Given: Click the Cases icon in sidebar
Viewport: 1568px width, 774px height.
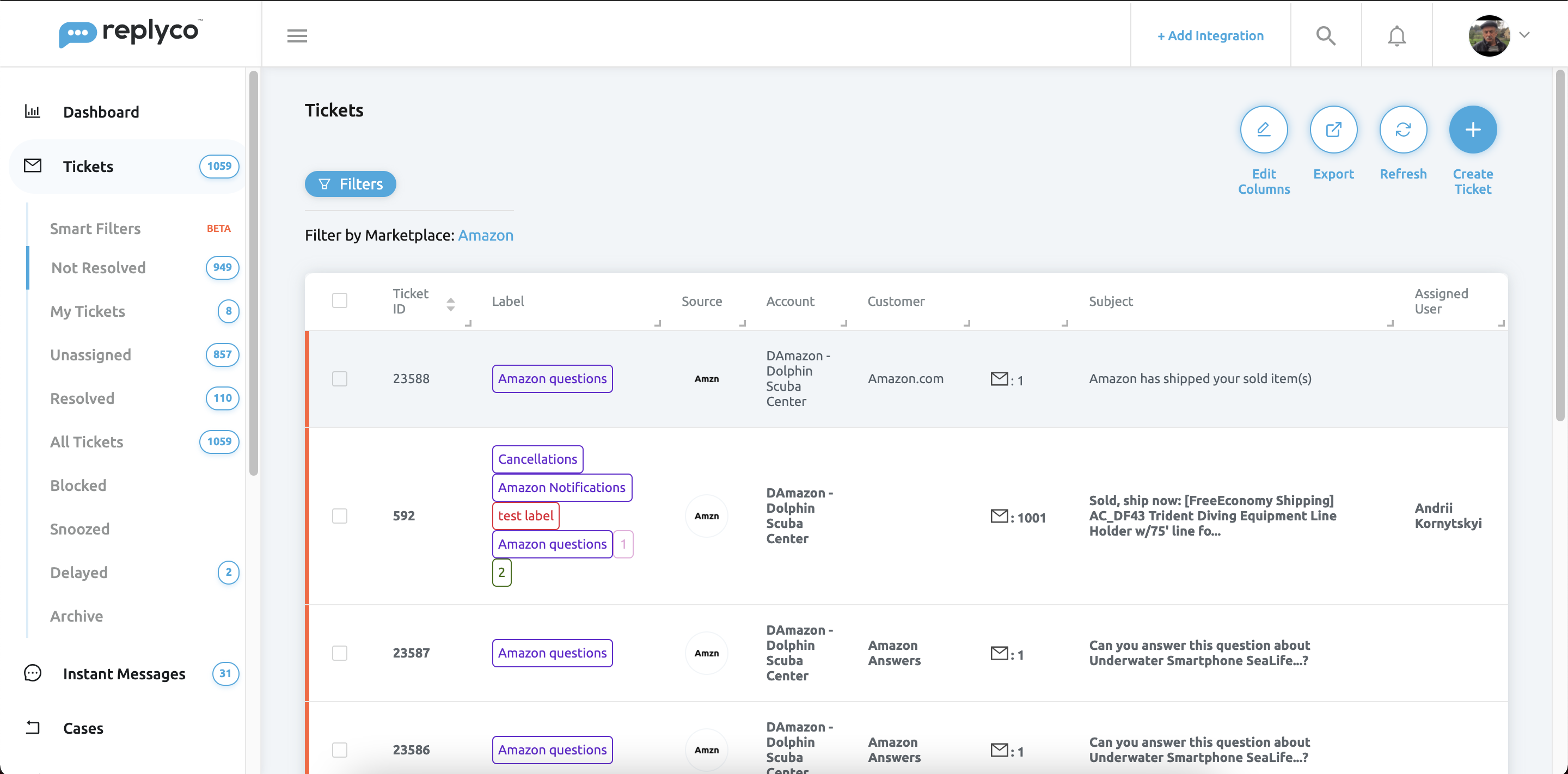Looking at the screenshot, I should [32, 727].
